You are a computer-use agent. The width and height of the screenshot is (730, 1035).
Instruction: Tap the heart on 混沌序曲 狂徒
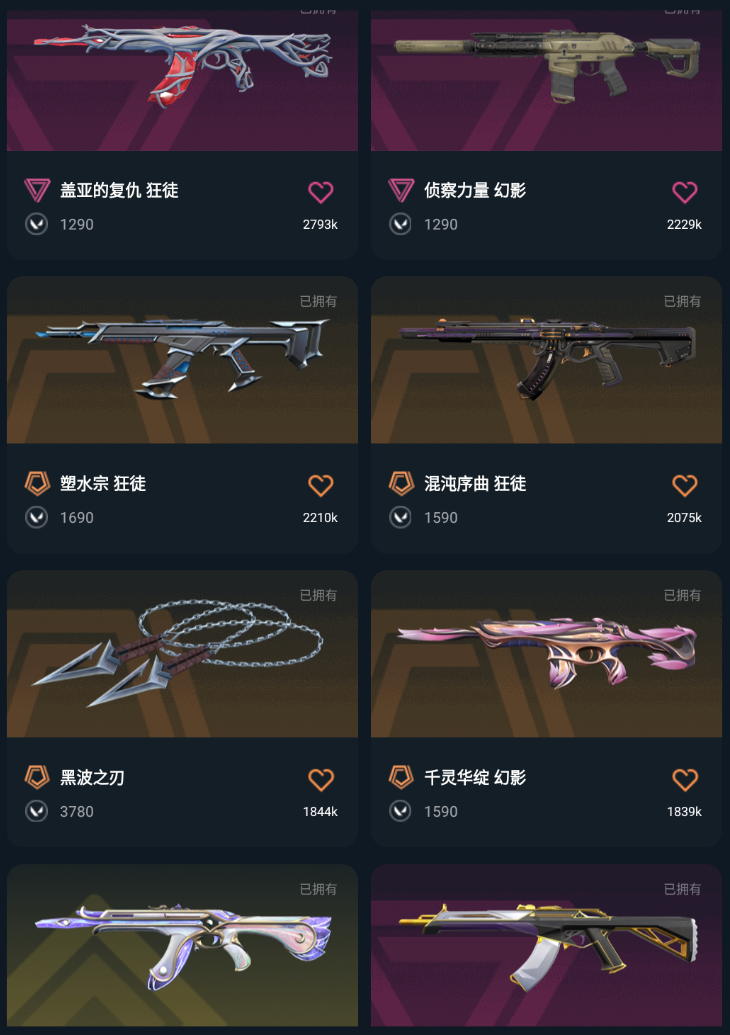(684, 485)
